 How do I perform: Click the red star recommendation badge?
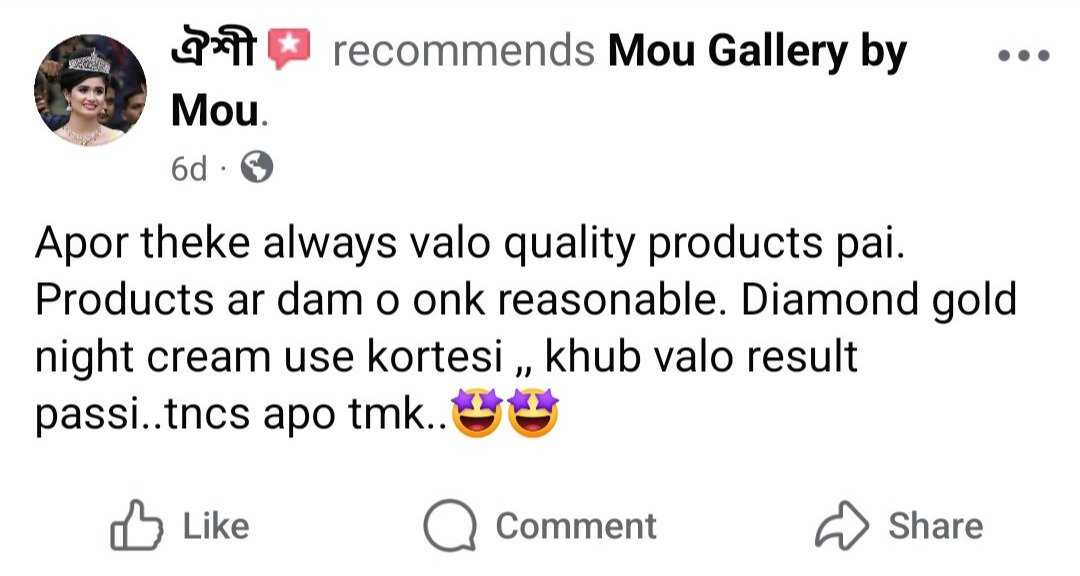pyautogui.click(x=289, y=49)
